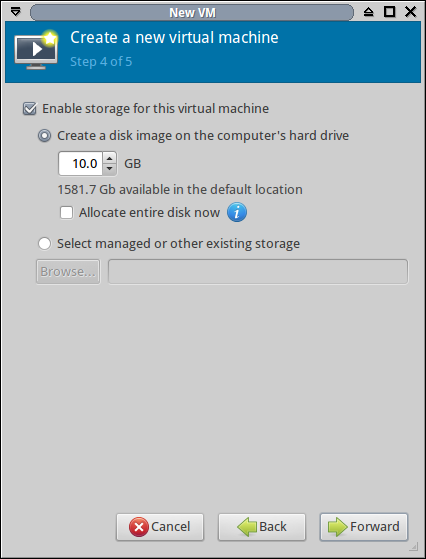Click the window resize grip corner
Screen dimensions: 426x559
click(413, 546)
